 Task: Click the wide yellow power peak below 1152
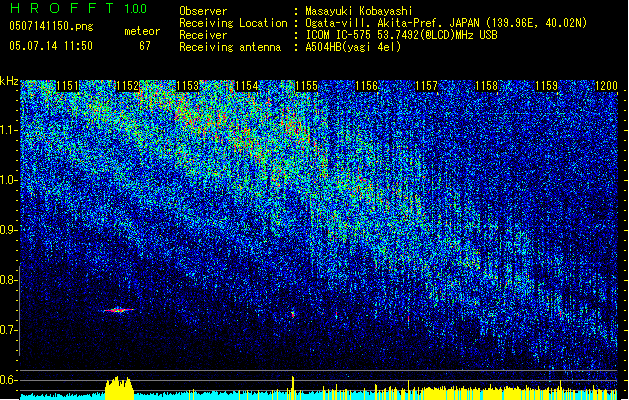click(119, 388)
